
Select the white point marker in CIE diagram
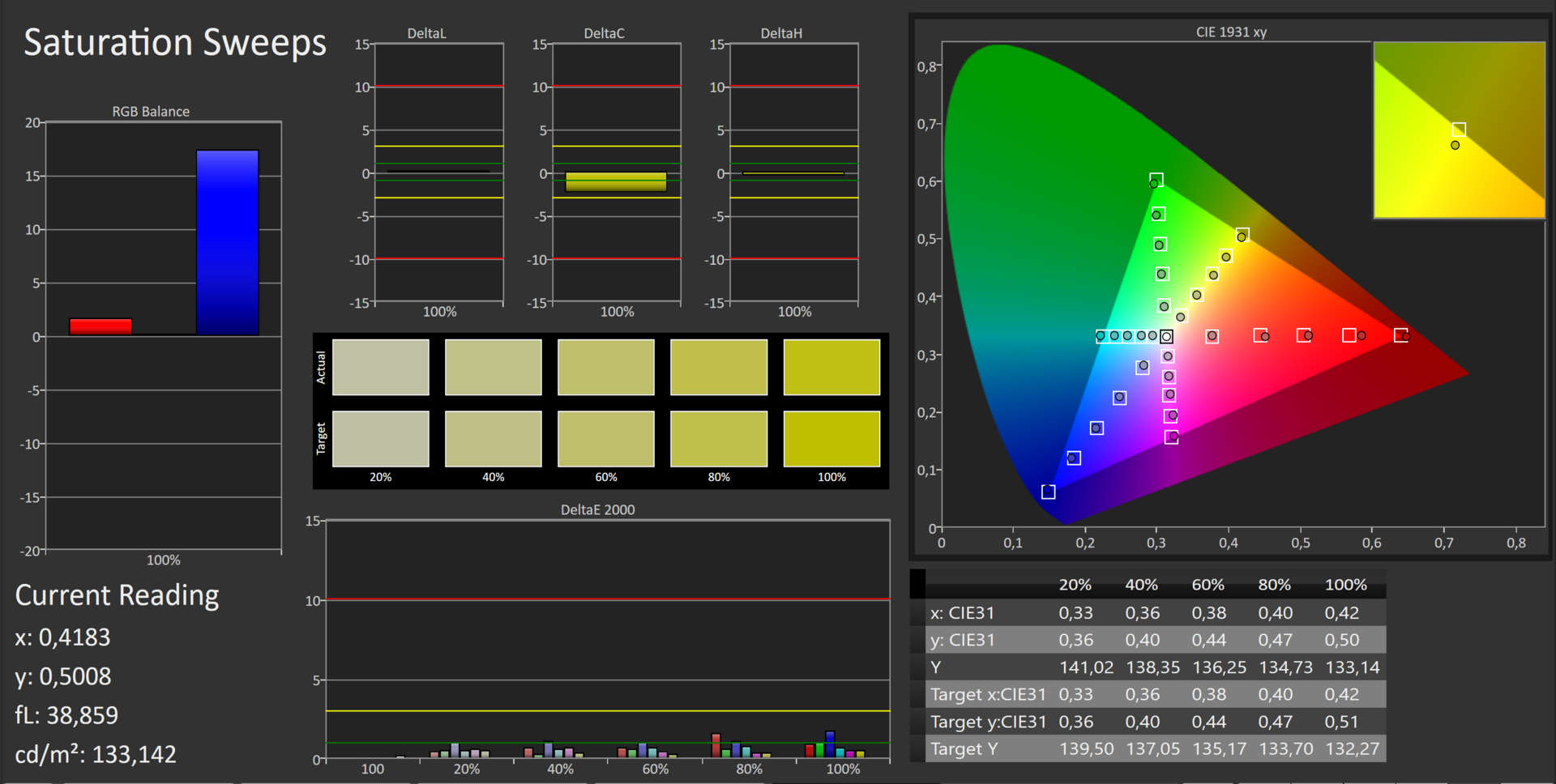[1166, 336]
